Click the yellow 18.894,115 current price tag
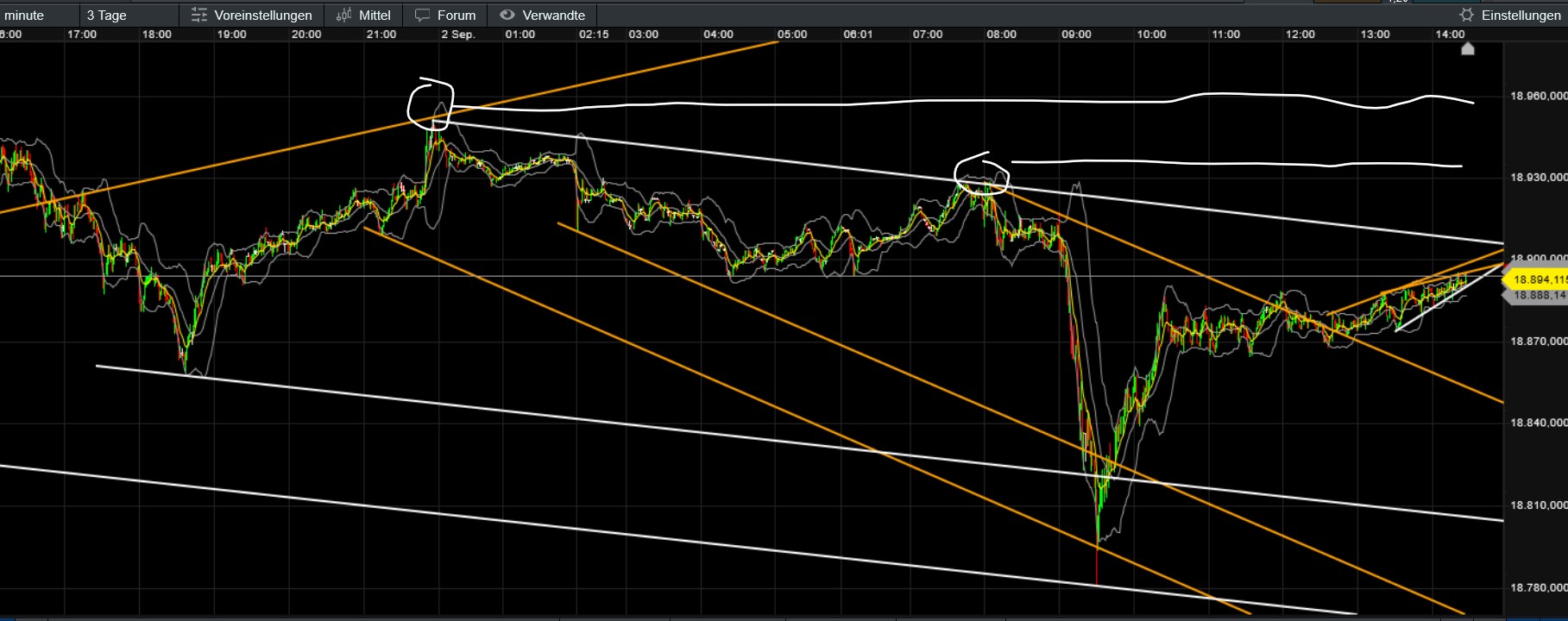The height and width of the screenshot is (621, 1568). pyautogui.click(x=1537, y=279)
